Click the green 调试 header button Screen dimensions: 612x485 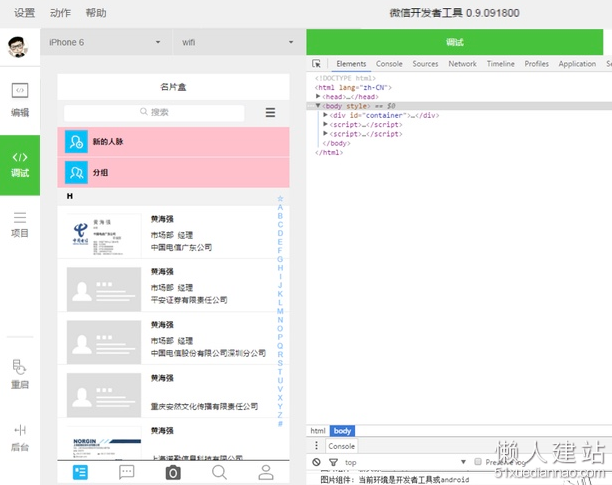click(x=455, y=42)
